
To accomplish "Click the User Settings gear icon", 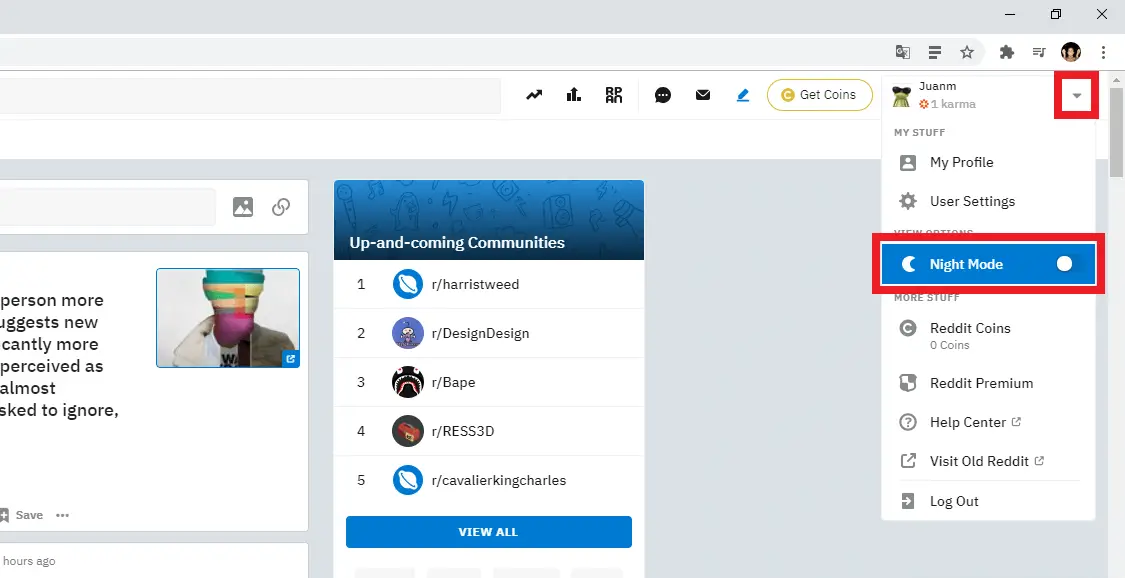I will 908,202.
